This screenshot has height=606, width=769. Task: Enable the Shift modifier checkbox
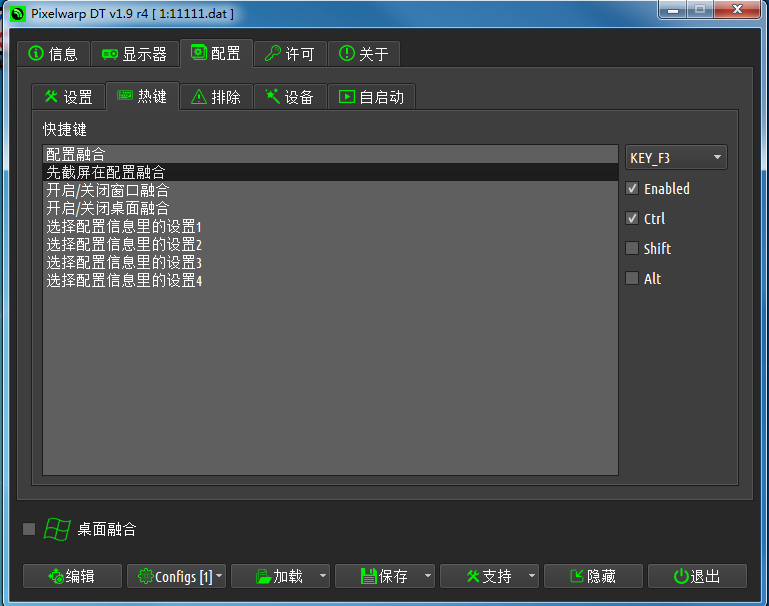(632, 248)
